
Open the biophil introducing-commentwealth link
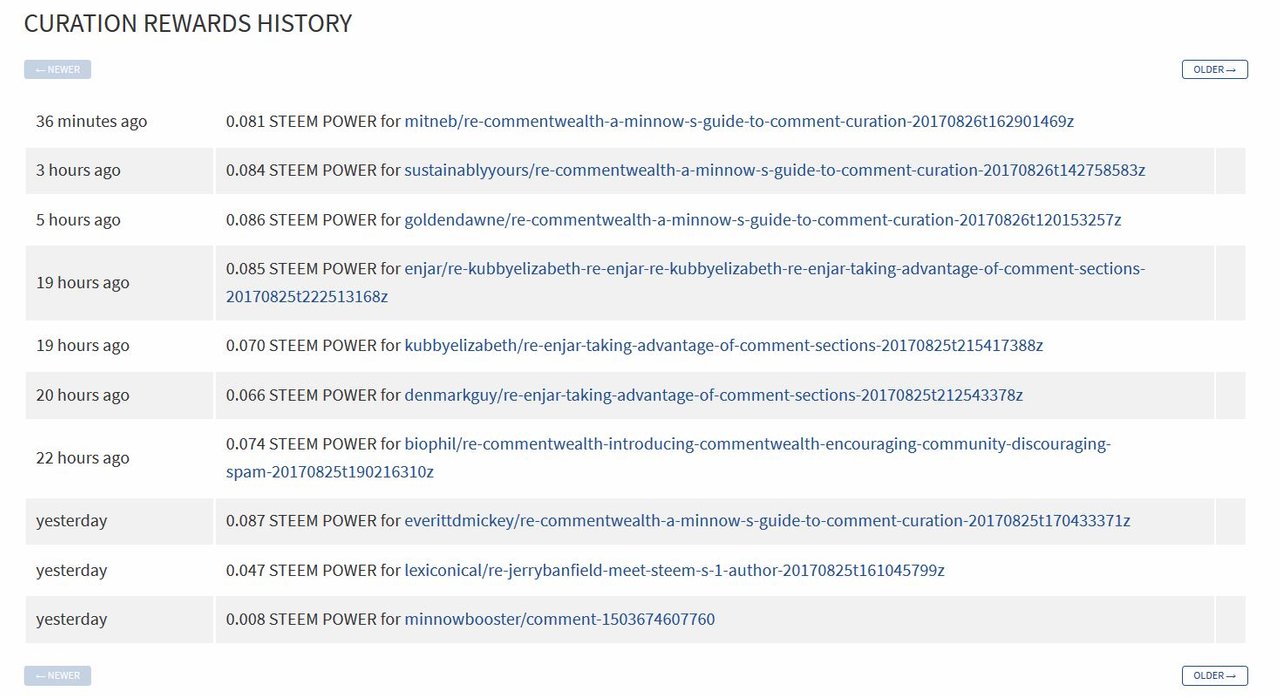point(757,444)
